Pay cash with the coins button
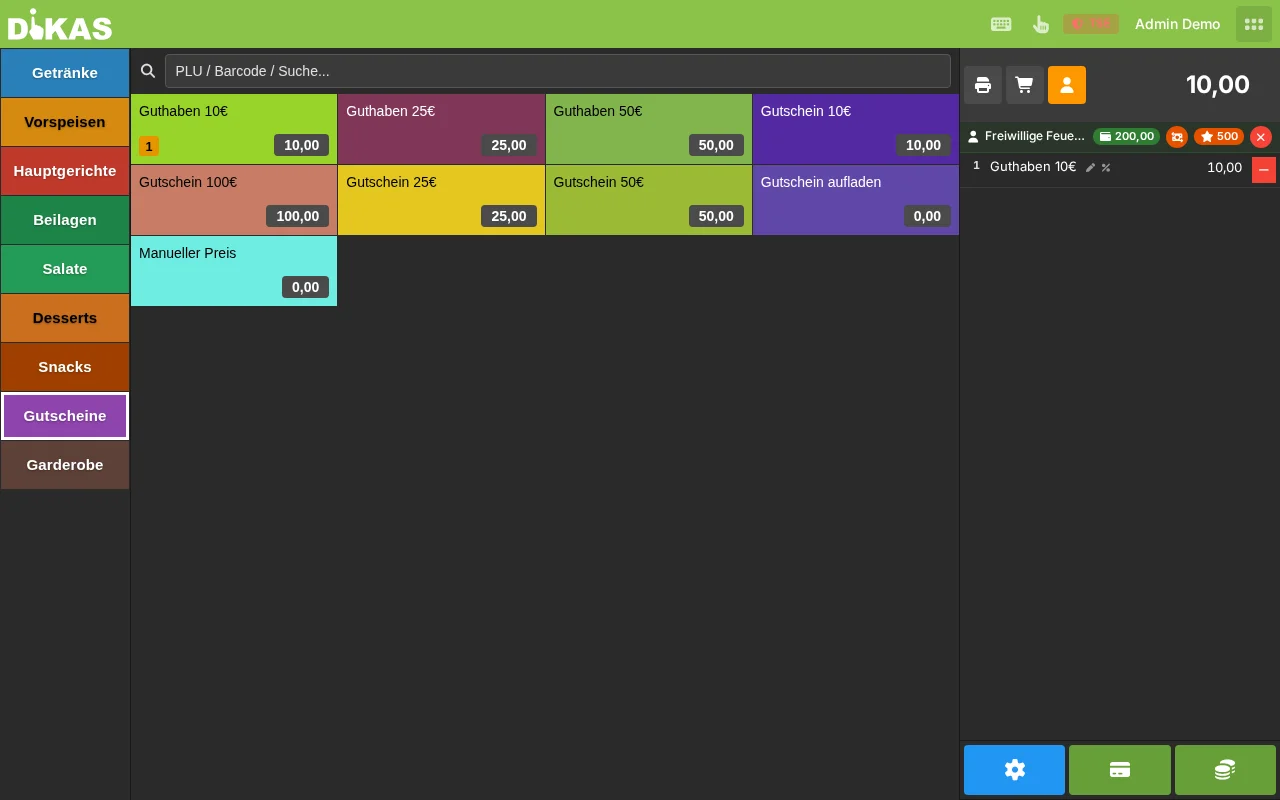The width and height of the screenshot is (1280, 800). [x=1225, y=770]
